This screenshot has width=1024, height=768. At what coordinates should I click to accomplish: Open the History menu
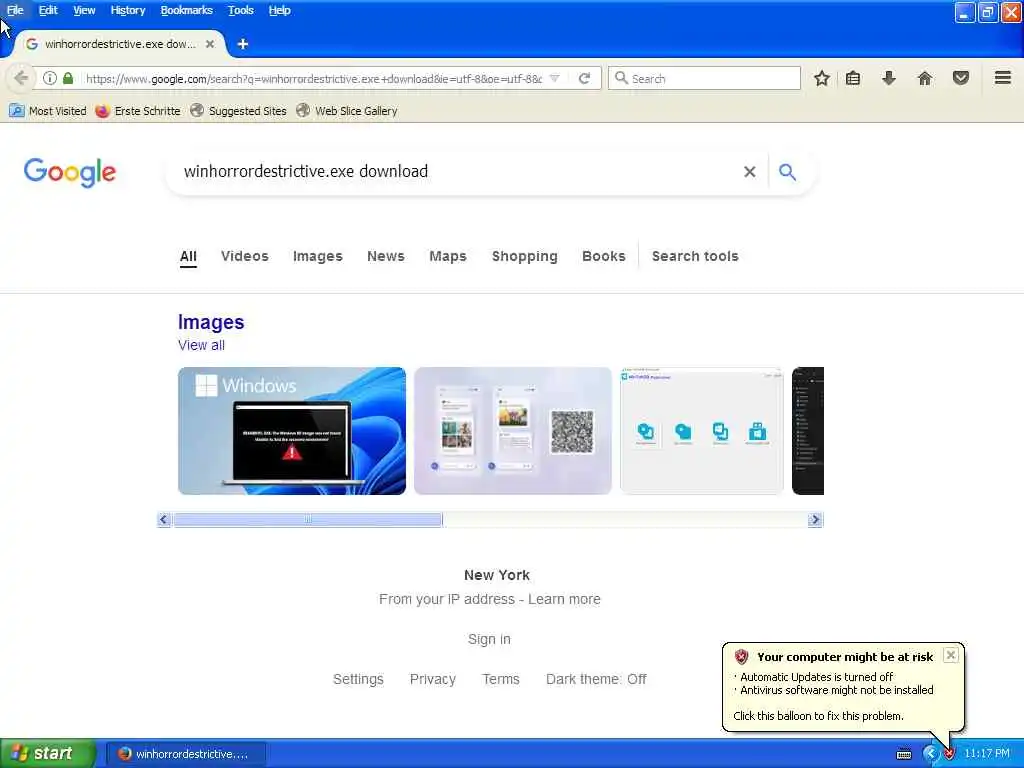point(128,10)
